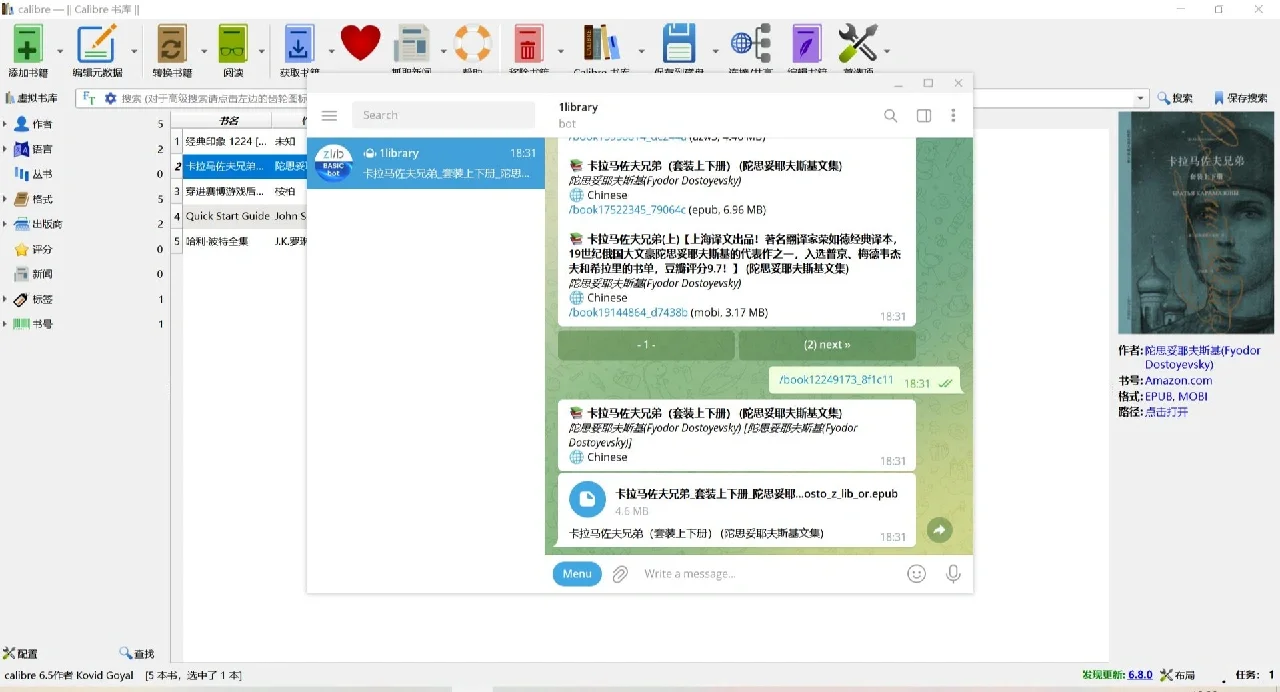The width and height of the screenshot is (1280, 692).
Task: Open the green Read book viewer icon
Action: (233, 44)
